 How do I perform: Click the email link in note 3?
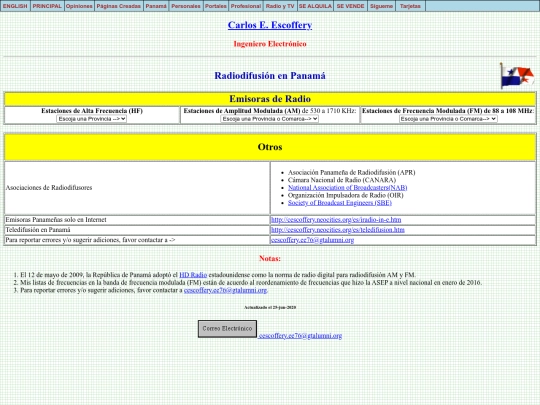tap(226, 290)
